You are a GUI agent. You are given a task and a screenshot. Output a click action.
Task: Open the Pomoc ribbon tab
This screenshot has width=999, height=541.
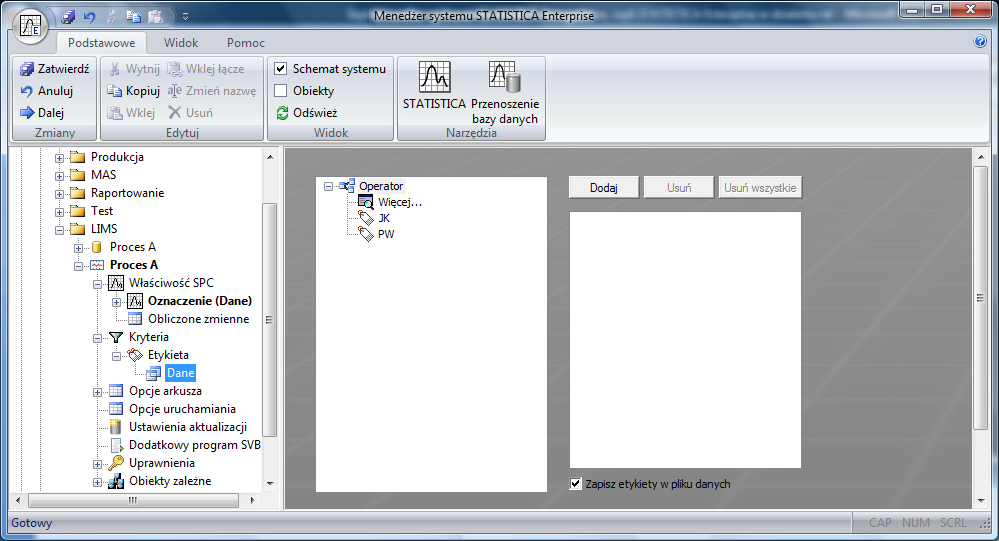coord(246,43)
